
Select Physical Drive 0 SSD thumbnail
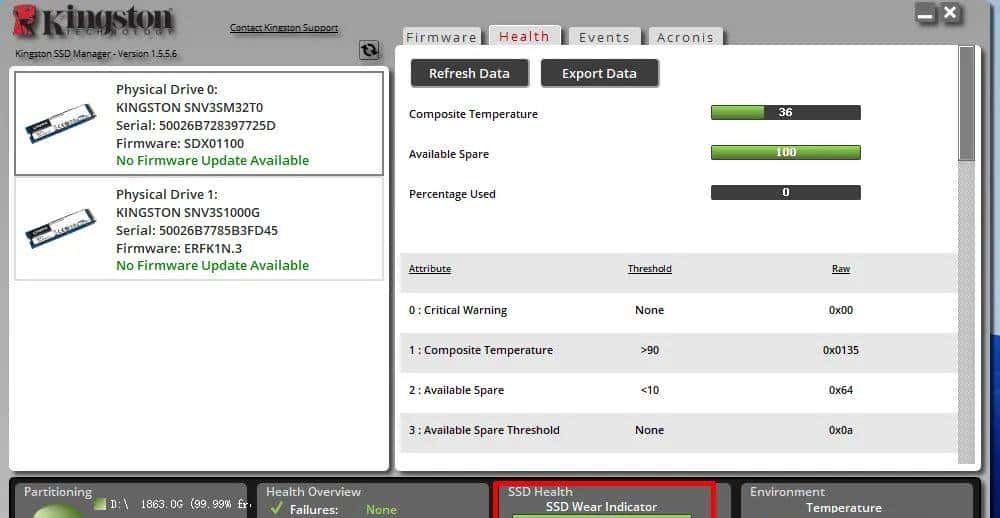pyautogui.click(x=61, y=123)
